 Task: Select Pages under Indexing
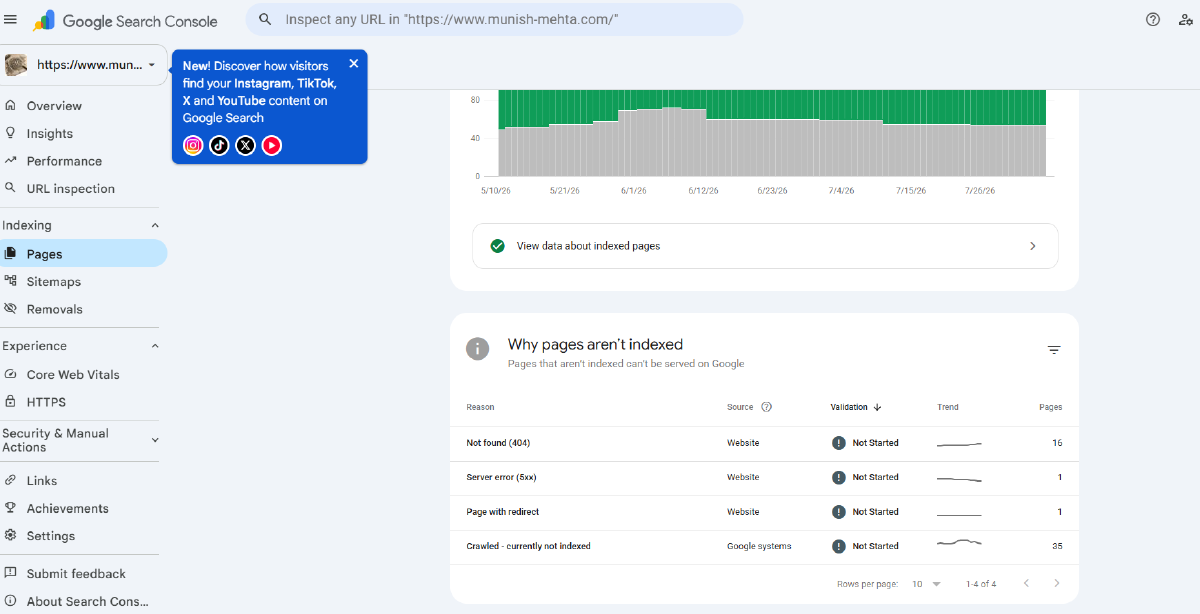tap(83, 254)
